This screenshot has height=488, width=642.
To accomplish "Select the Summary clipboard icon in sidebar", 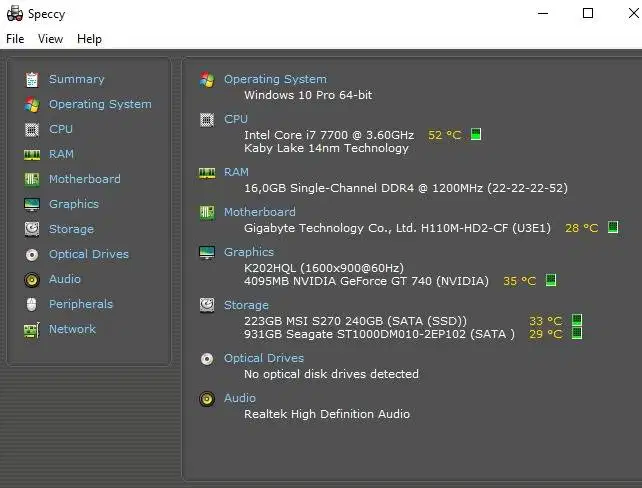I will coord(32,79).
